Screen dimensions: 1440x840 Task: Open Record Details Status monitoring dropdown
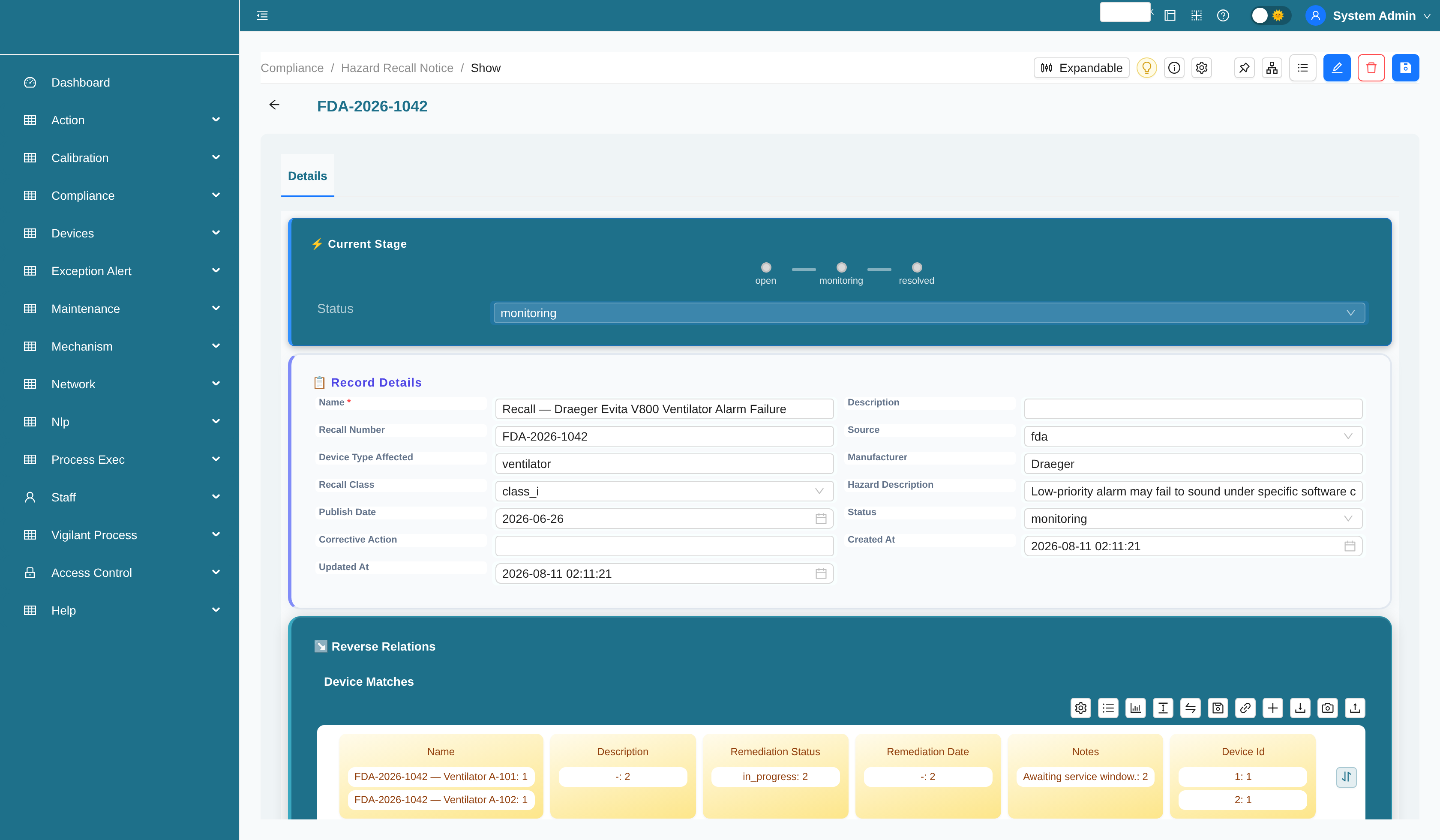click(1193, 519)
